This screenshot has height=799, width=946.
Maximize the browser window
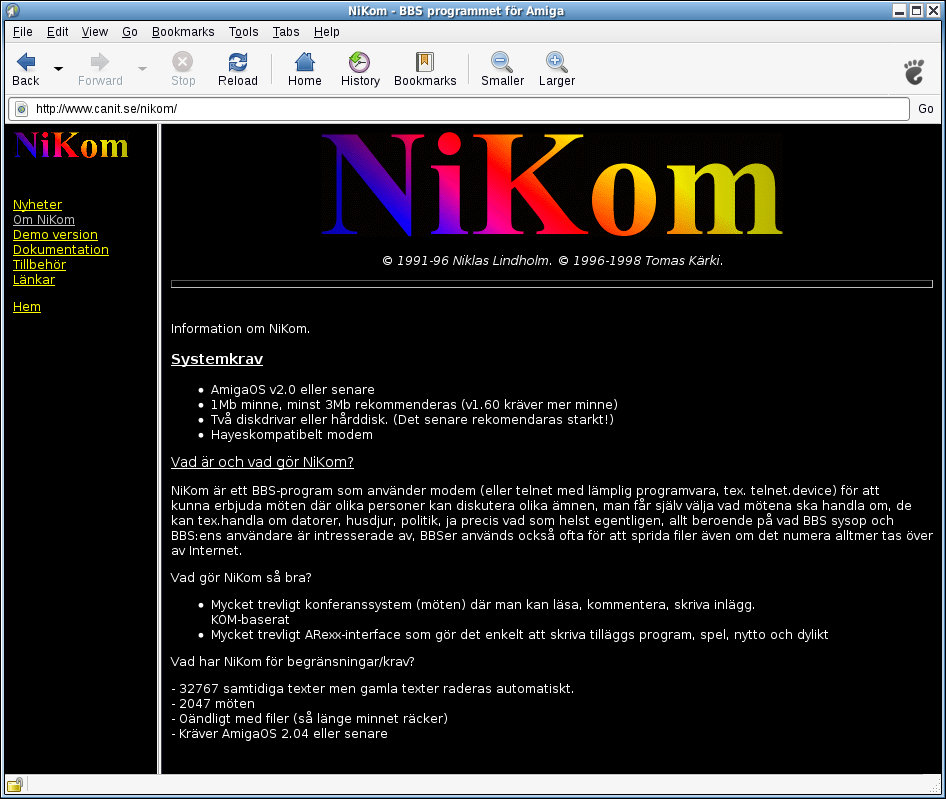(916, 10)
